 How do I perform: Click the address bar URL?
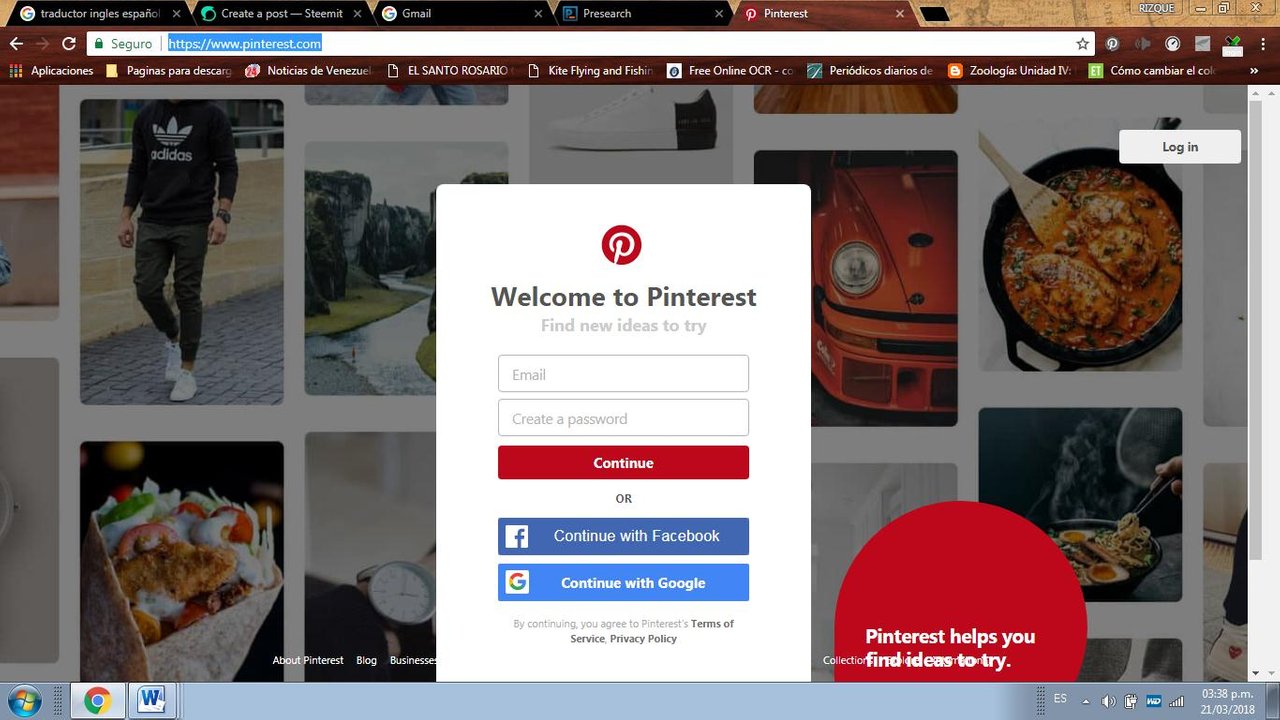coord(245,44)
